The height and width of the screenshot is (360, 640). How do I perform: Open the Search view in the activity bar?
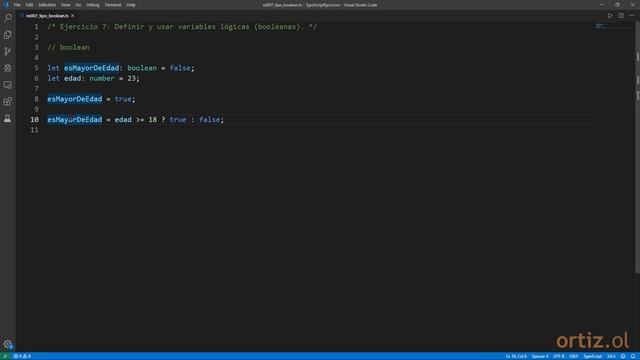[x=8, y=18]
